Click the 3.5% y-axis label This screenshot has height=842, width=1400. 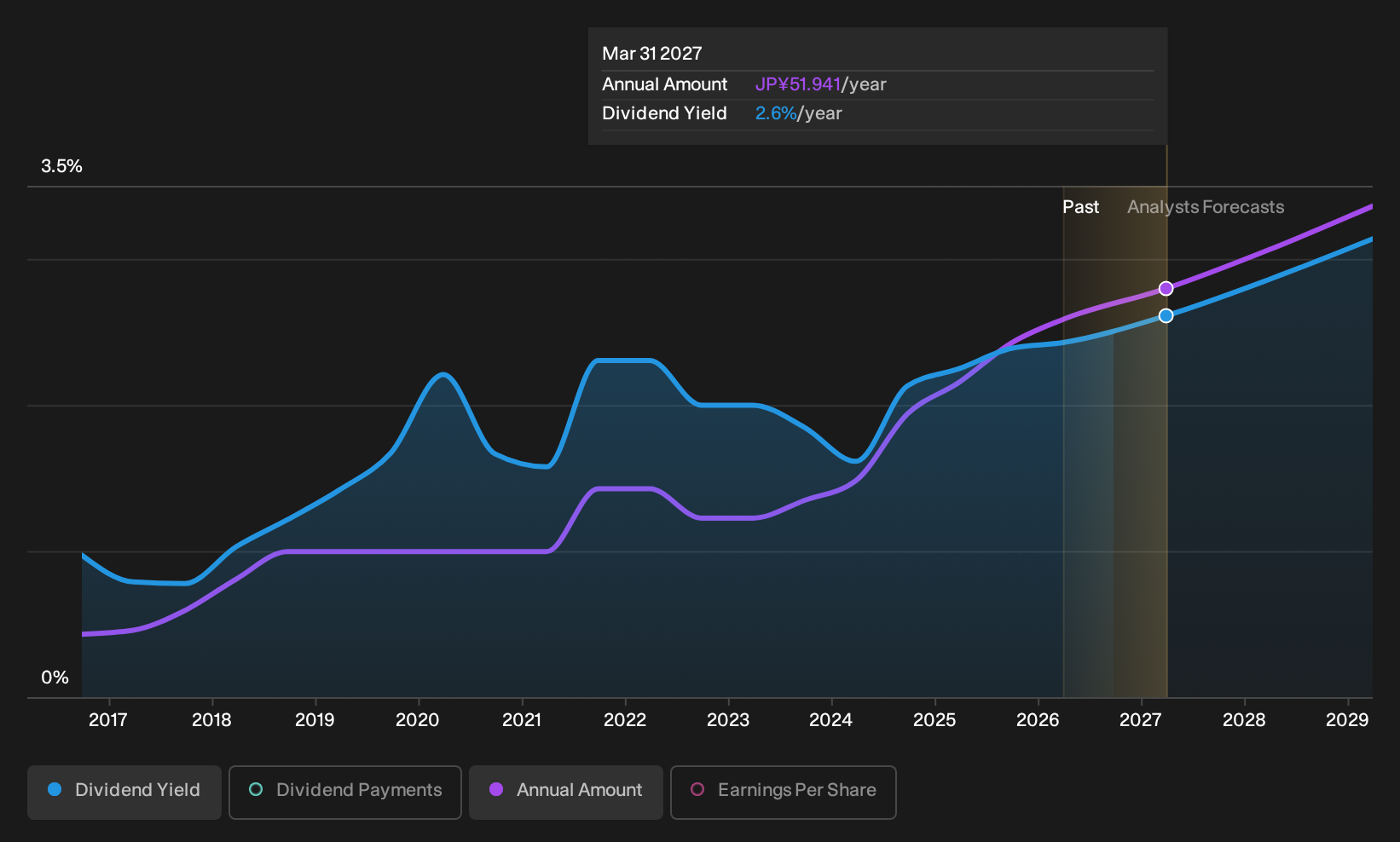coord(62,166)
